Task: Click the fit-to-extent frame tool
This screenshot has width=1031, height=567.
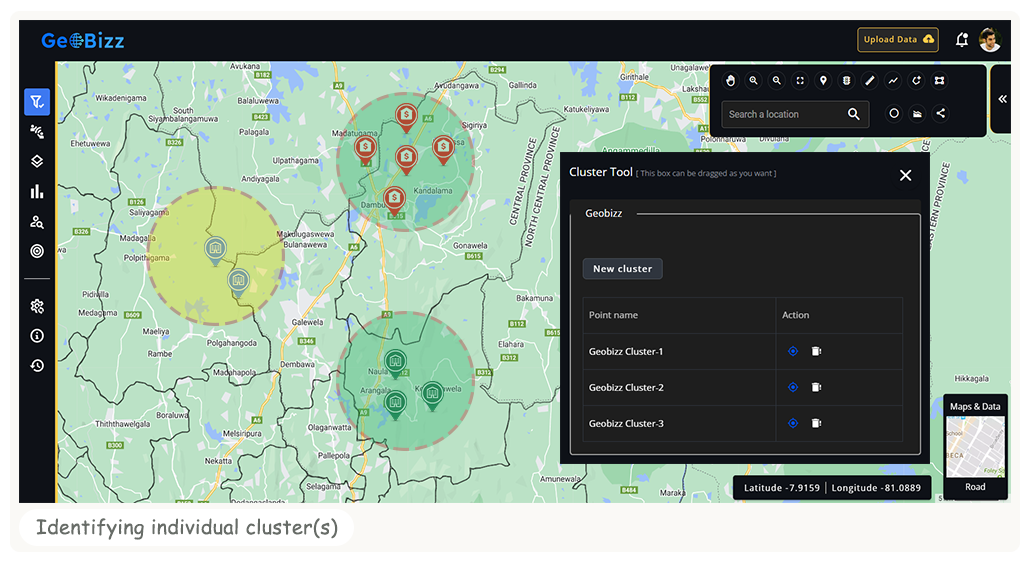Action: [800, 80]
